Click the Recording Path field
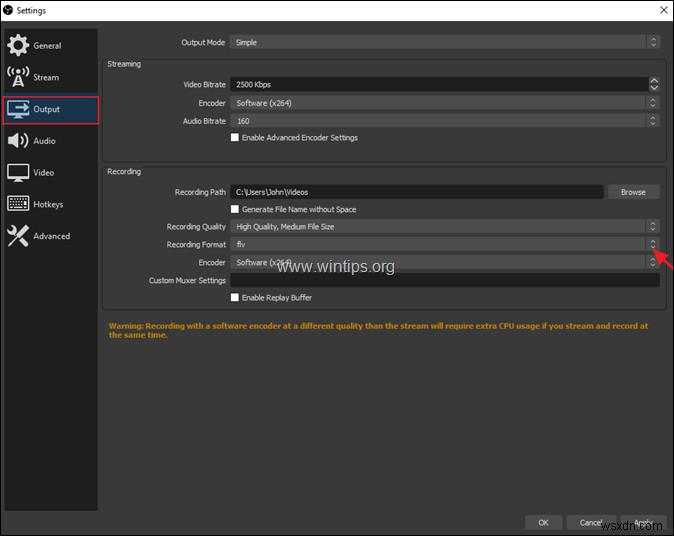The width and height of the screenshot is (674, 536). pyautogui.click(x=417, y=192)
